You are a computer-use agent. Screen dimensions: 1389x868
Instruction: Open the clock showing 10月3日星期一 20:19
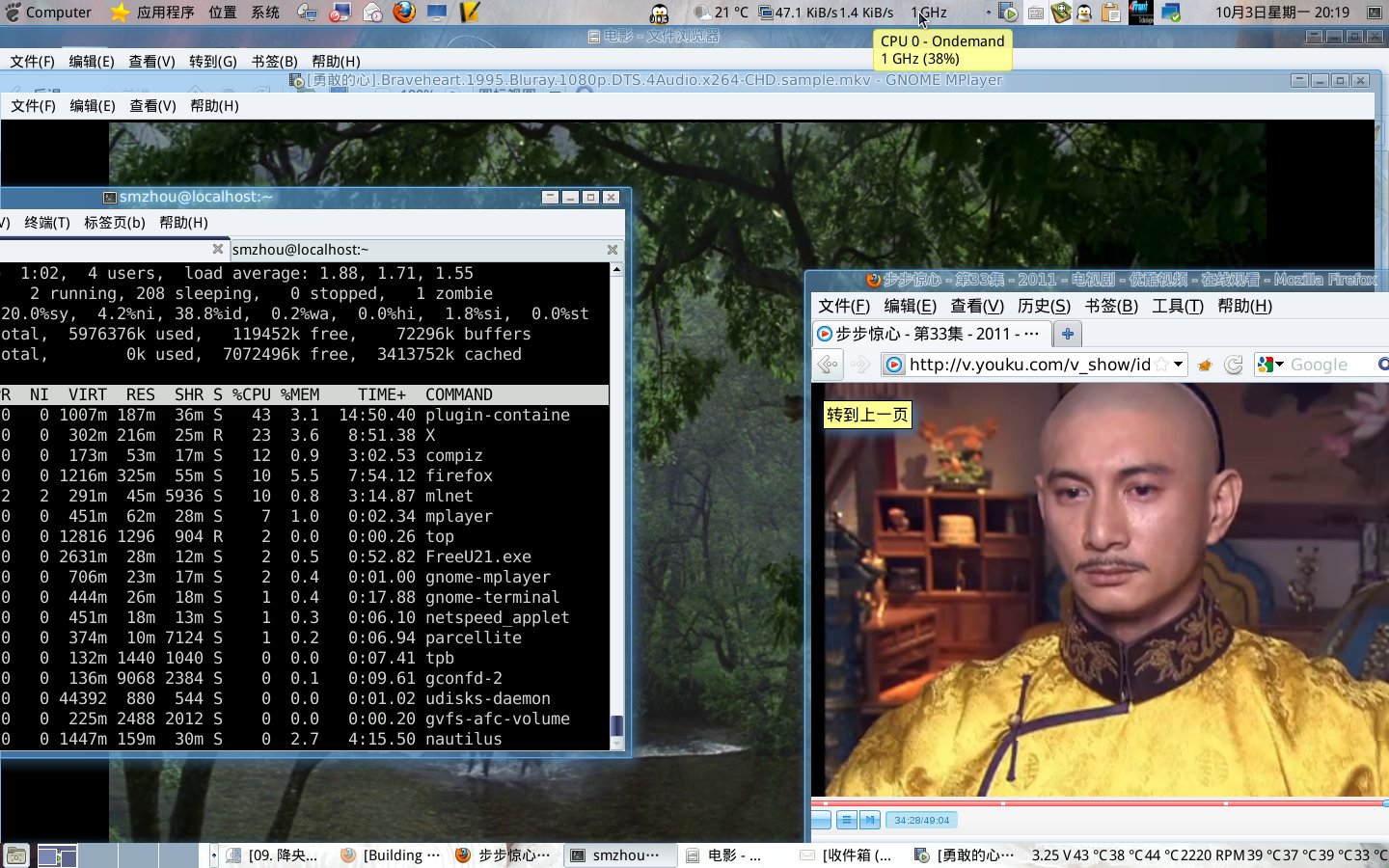pyautogui.click(x=1282, y=13)
